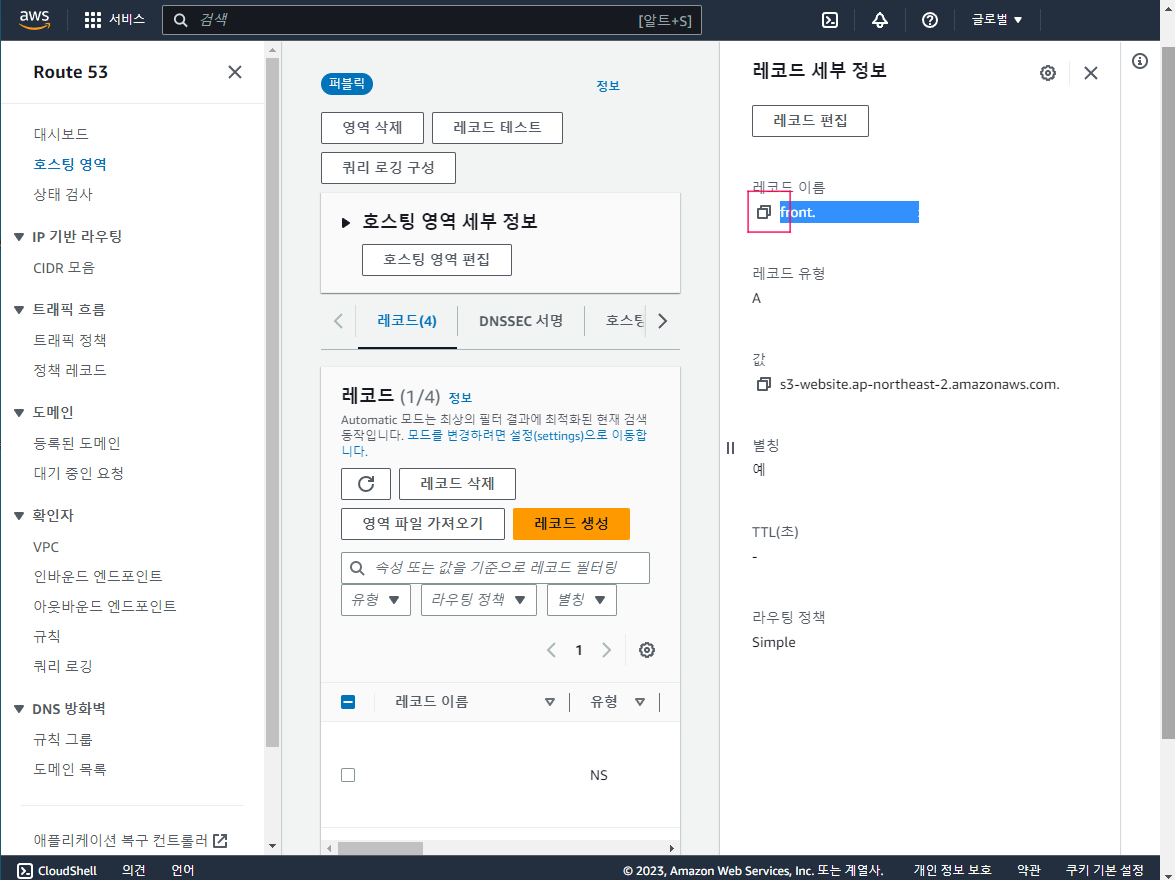Click the page vertical scrollbar at right
1175x880 pixels.
click(1168, 391)
